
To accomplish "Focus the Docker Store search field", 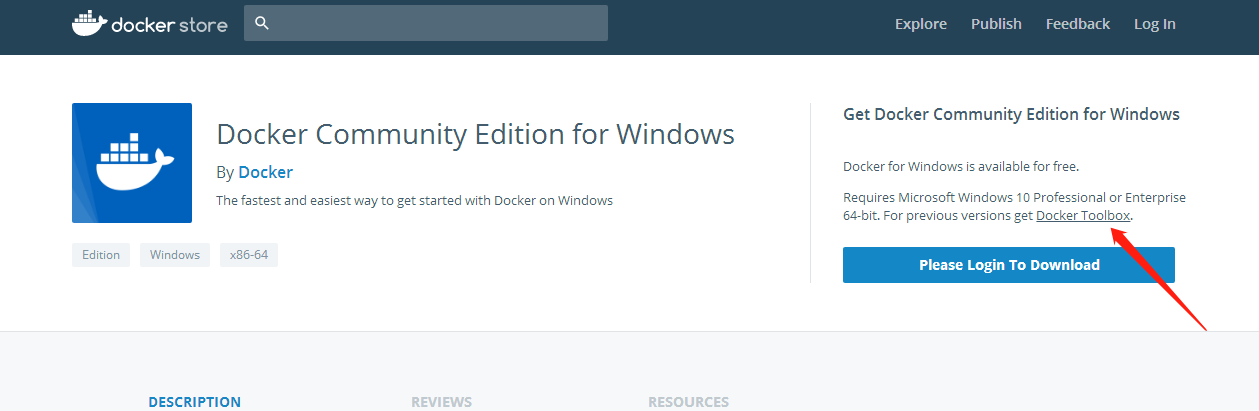I will (x=426, y=23).
